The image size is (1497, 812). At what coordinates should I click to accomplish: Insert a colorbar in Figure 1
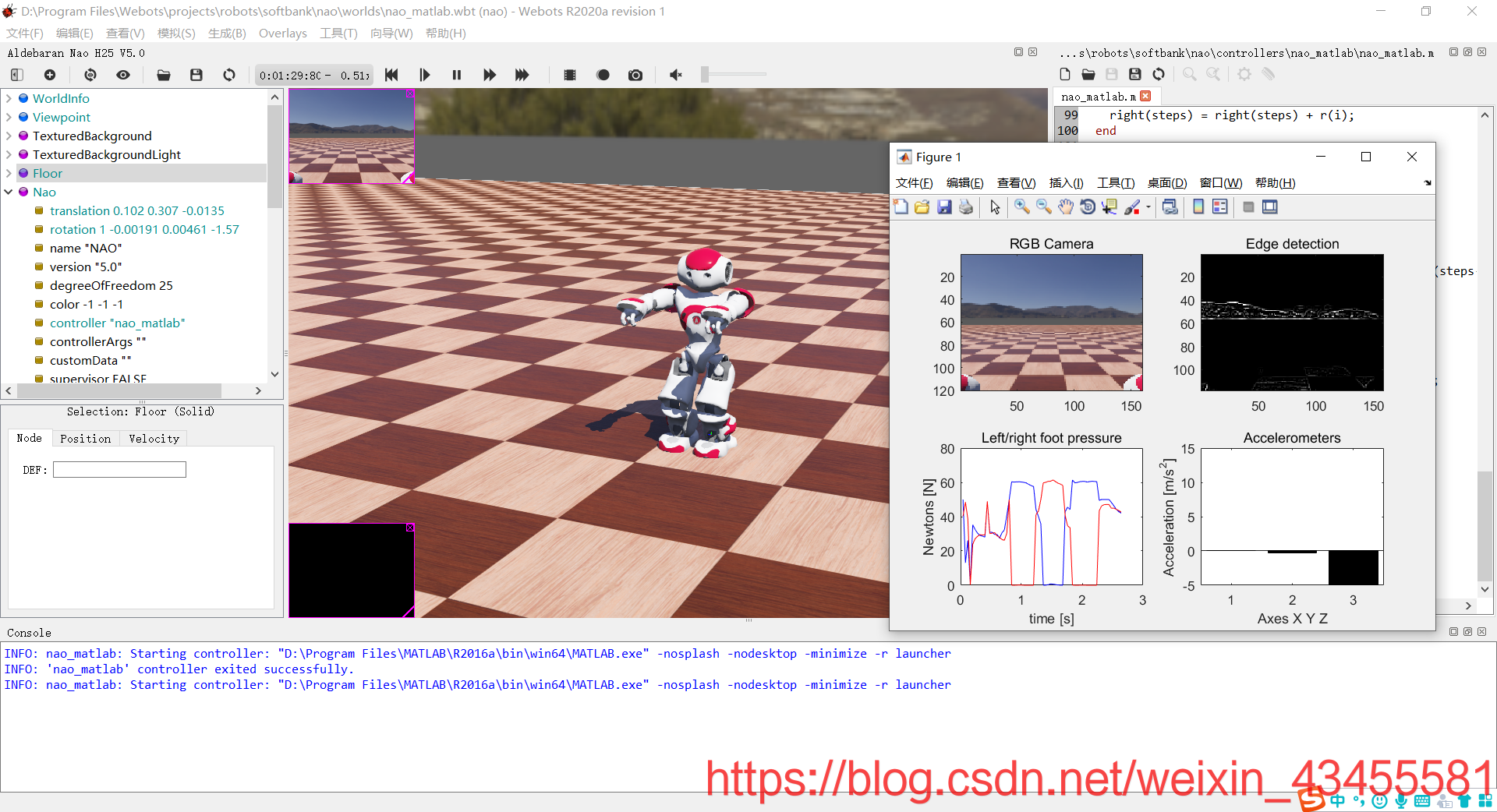(1198, 207)
